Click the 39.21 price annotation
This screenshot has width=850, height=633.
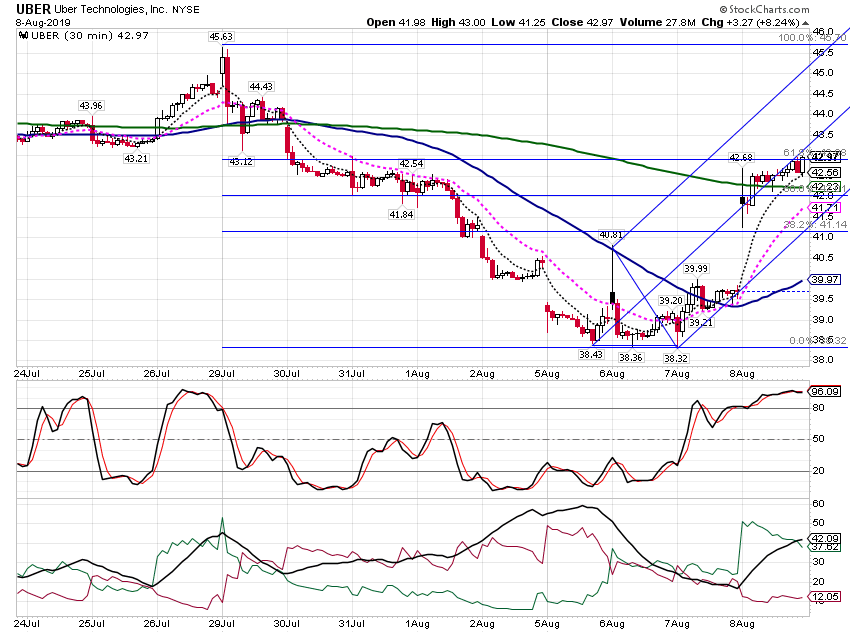[701, 322]
